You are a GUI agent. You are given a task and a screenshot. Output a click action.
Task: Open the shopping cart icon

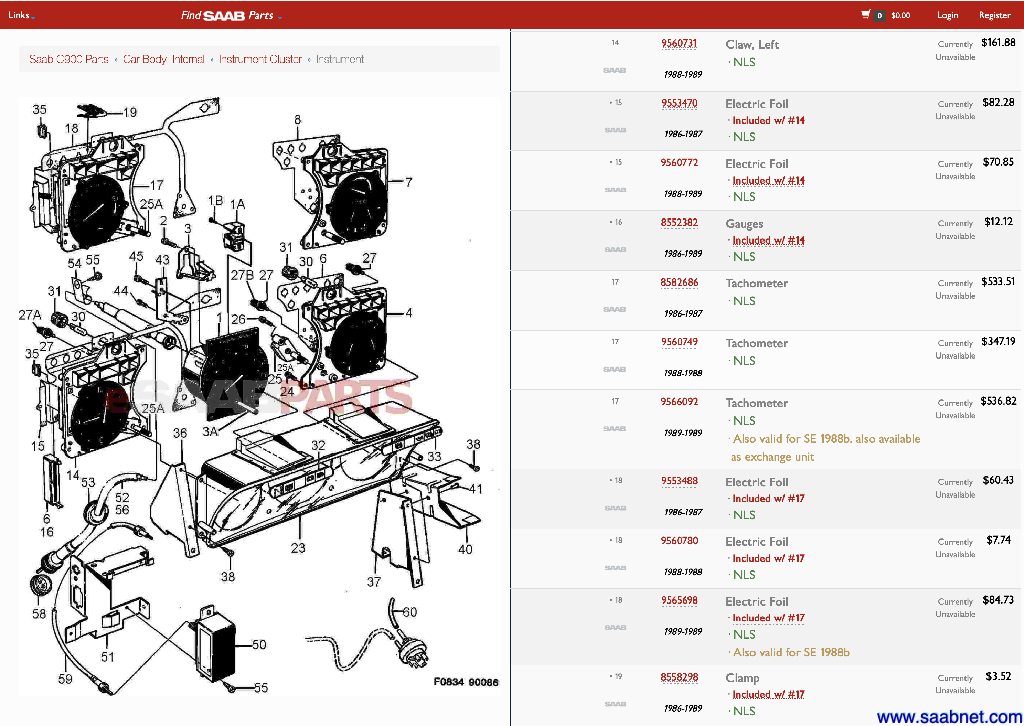(866, 15)
